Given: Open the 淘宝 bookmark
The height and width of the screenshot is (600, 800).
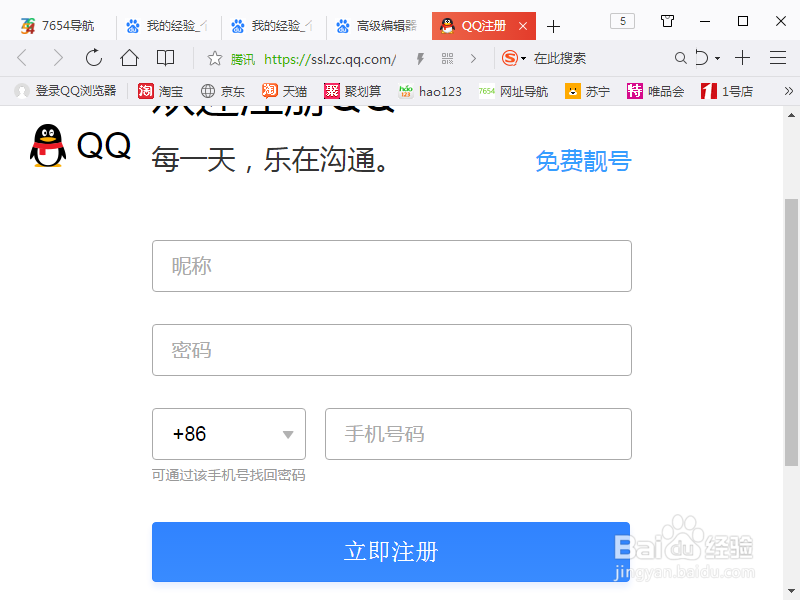Looking at the screenshot, I should (160, 91).
